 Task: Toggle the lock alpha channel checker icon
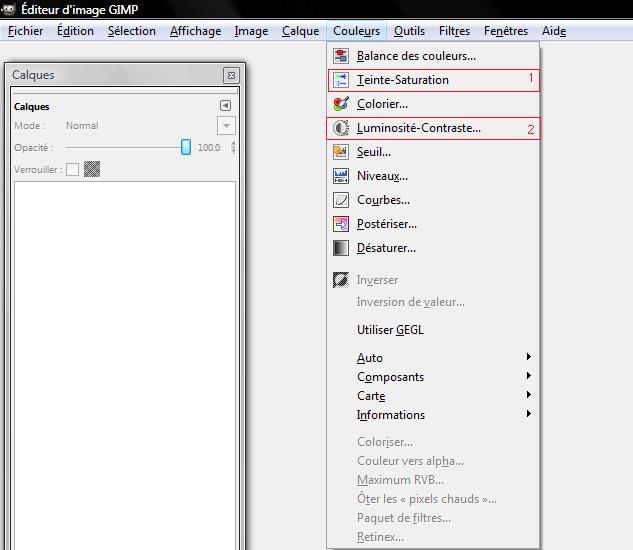(92, 169)
